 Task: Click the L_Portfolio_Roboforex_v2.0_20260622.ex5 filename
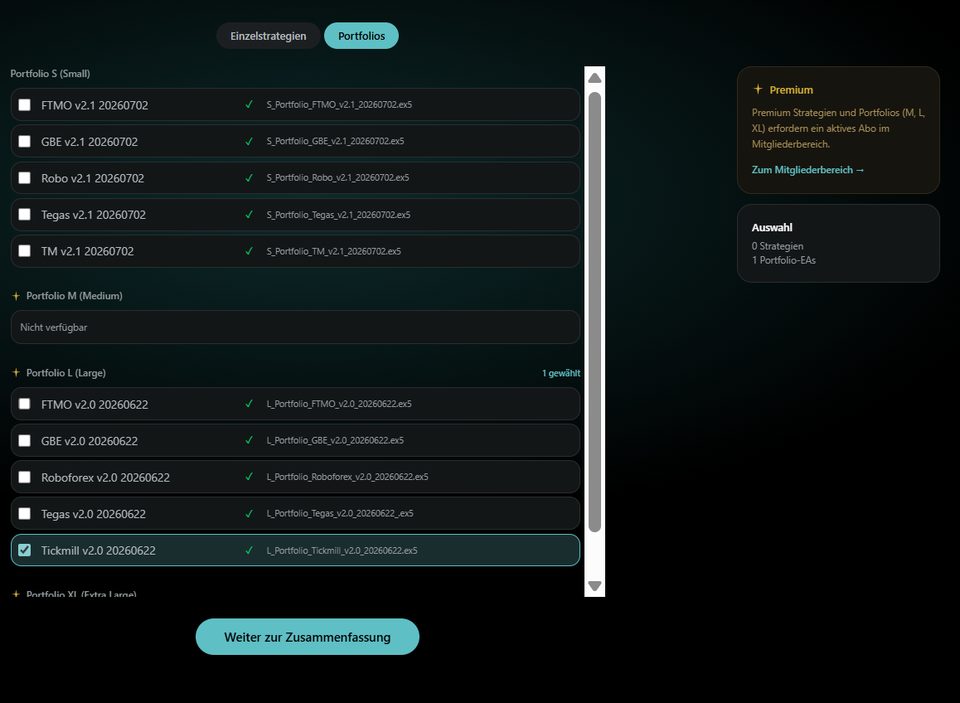coord(347,476)
